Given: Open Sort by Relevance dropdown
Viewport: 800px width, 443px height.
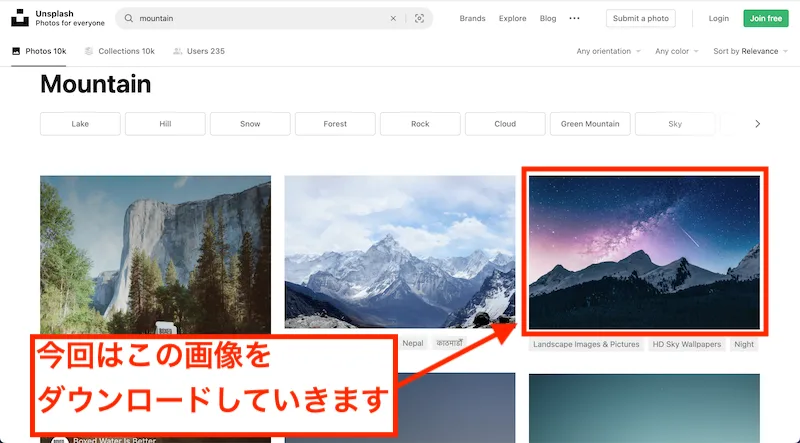Looking at the screenshot, I should click(x=751, y=51).
